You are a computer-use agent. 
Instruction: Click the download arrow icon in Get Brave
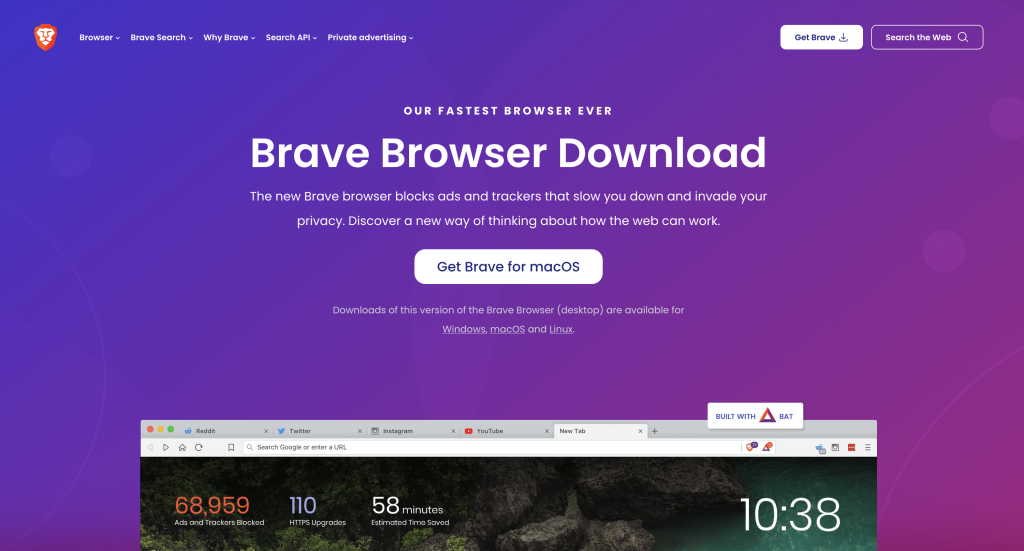tap(844, 37)
